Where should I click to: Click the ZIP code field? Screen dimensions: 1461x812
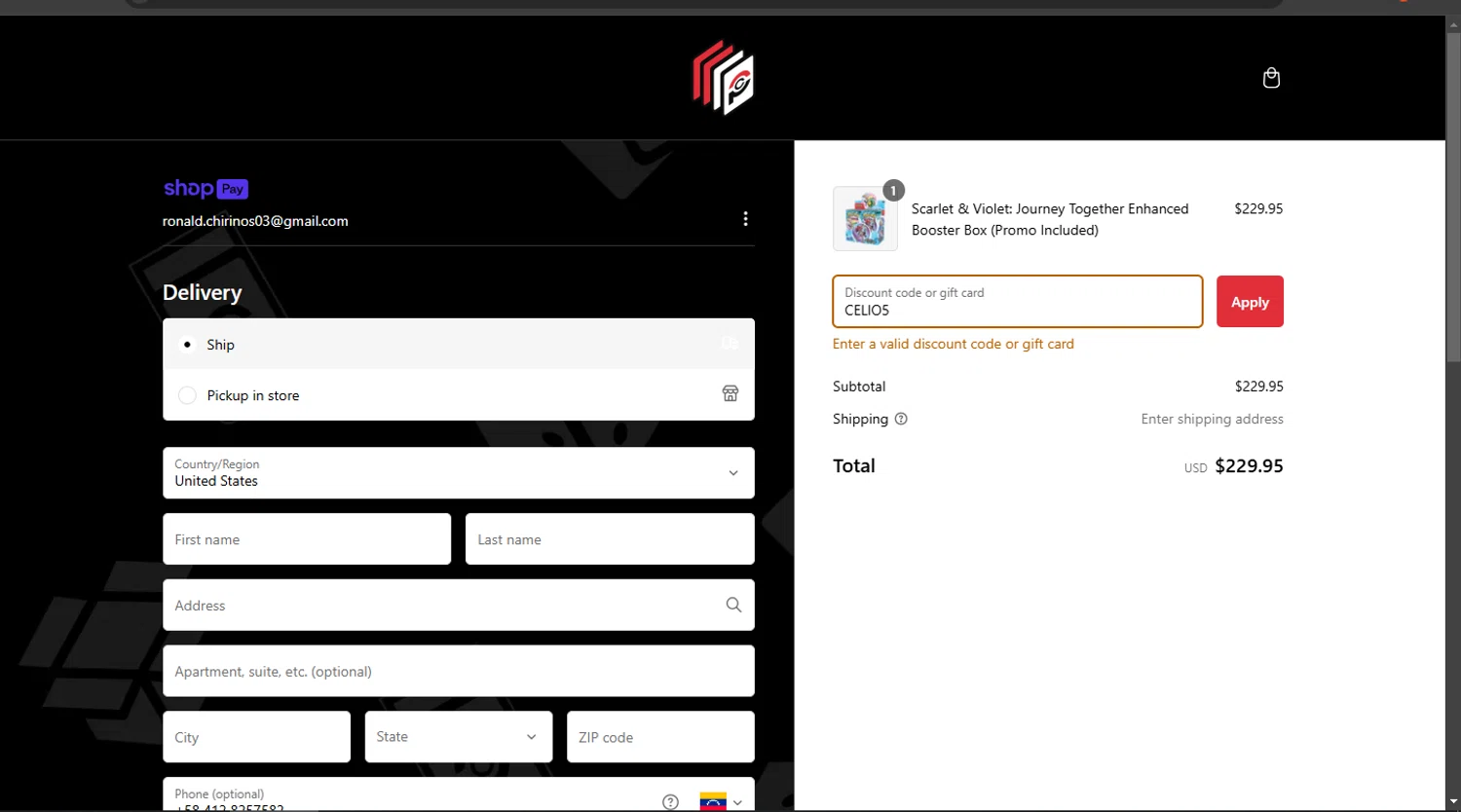pyautogui.click(x=660, y=736)
